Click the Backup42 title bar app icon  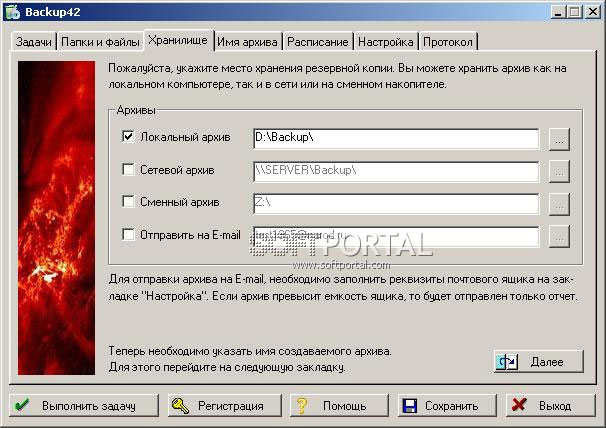[x=12, y=12]
